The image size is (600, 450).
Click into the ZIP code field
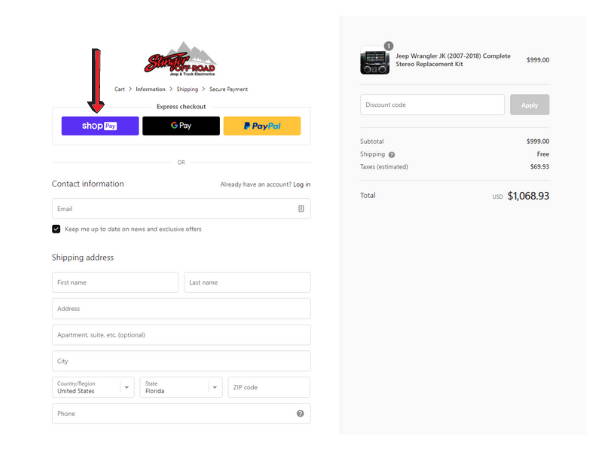coord(269,387)
